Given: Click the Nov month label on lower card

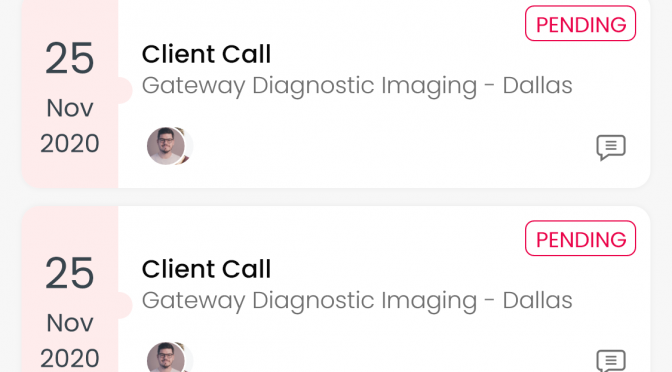Looking at the screenshot, I should tap(70, 323).
